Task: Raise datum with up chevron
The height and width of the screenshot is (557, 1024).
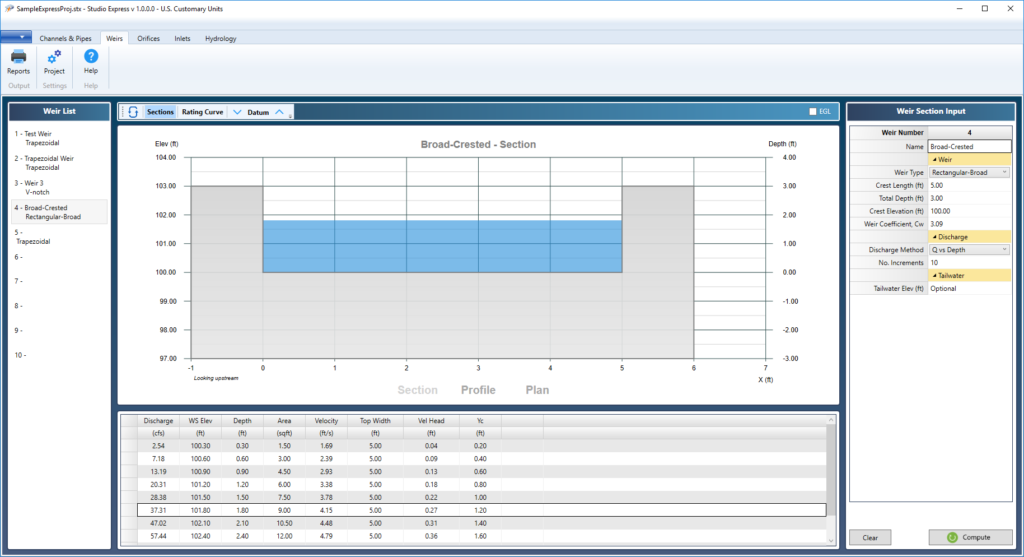Action: pyautogui.click(x=280, y=112)
